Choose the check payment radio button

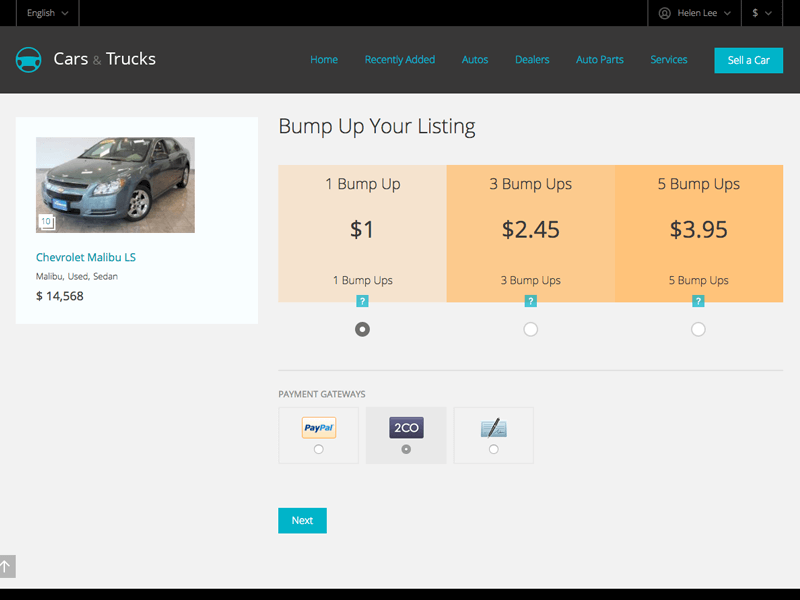click(x=493, y=449)
